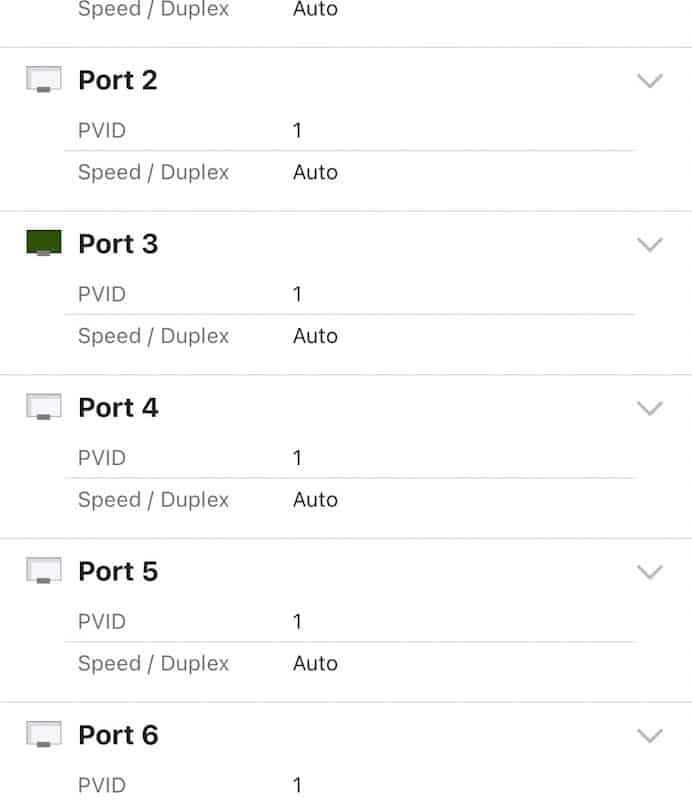Click the Port 2 disconnected port icon

tap(44, 79)
